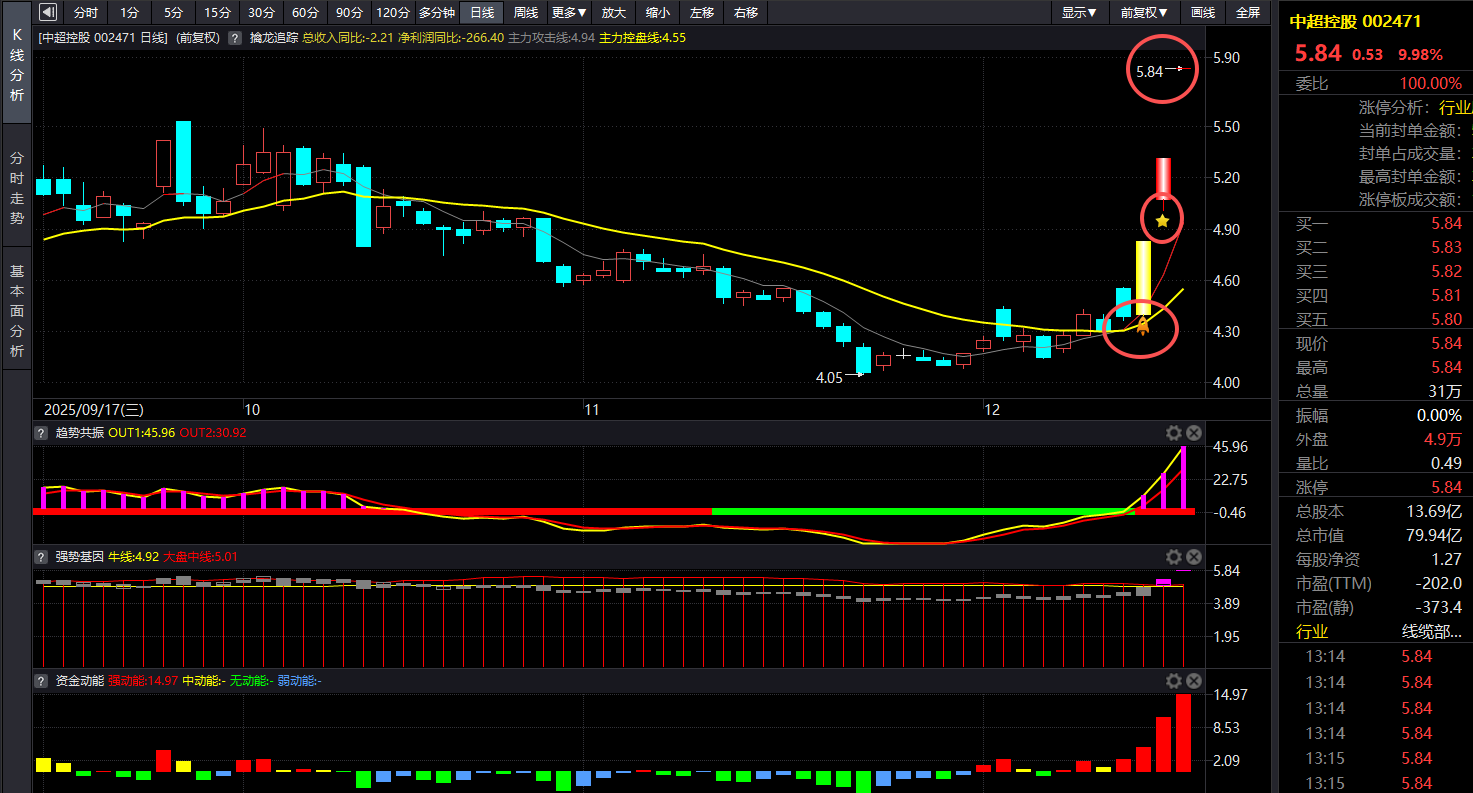Open help for the 擒龙追踪 main indicator

click(235, 38)
